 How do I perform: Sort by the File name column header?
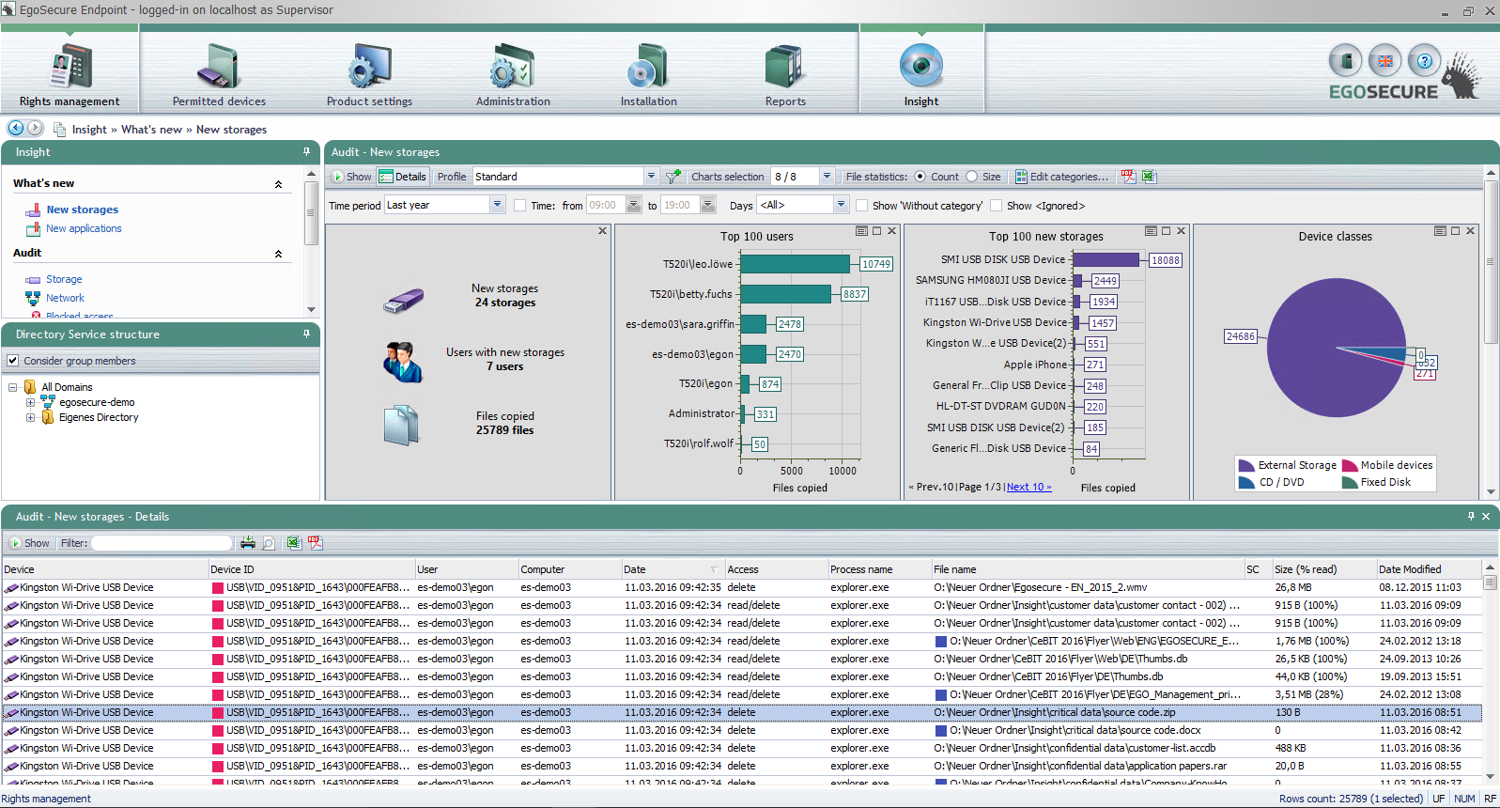pyautogui.click(x=1087, y=569)
